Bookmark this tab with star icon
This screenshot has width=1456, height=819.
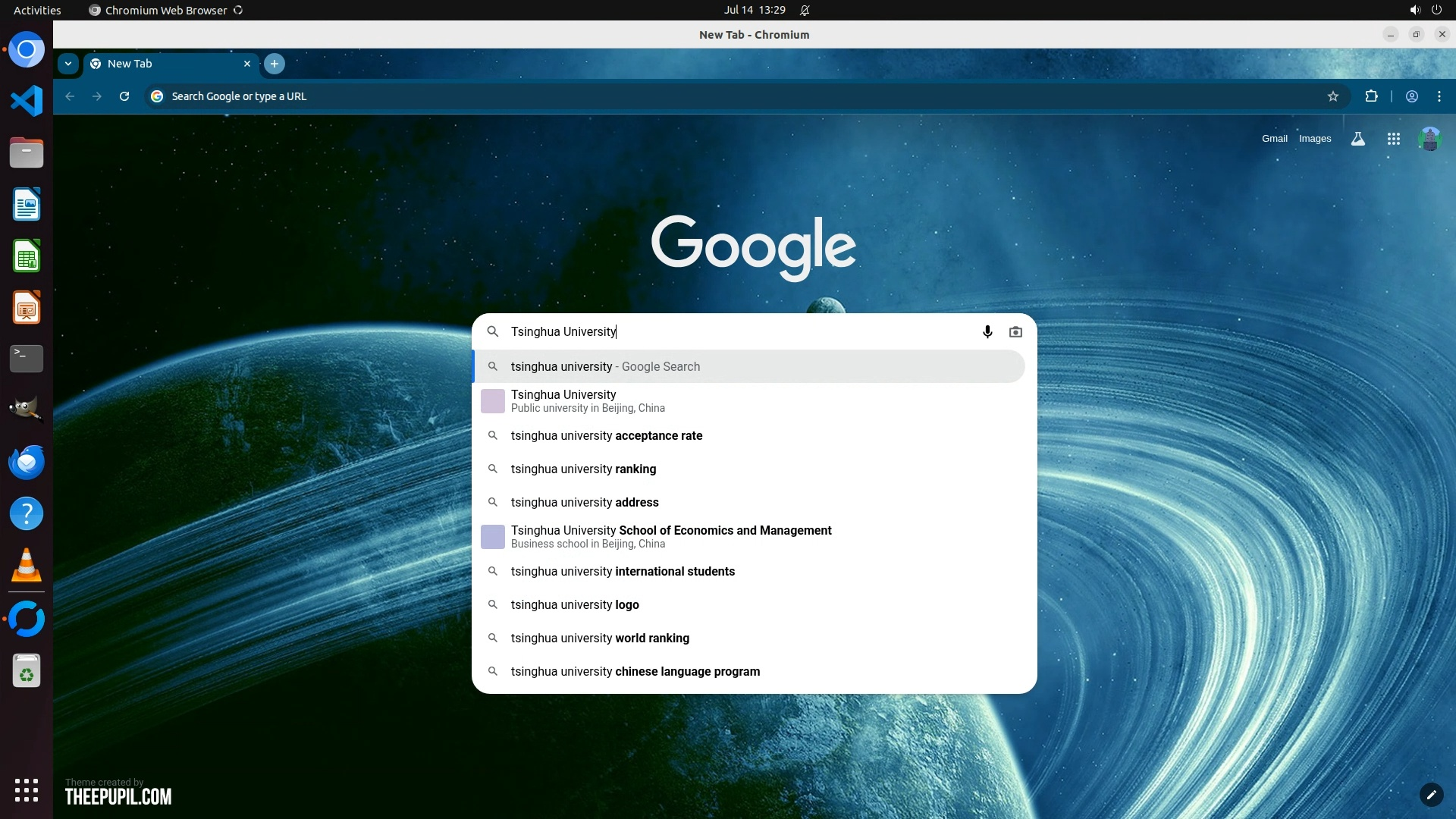pyautogui.click(x=1333, y=96)
